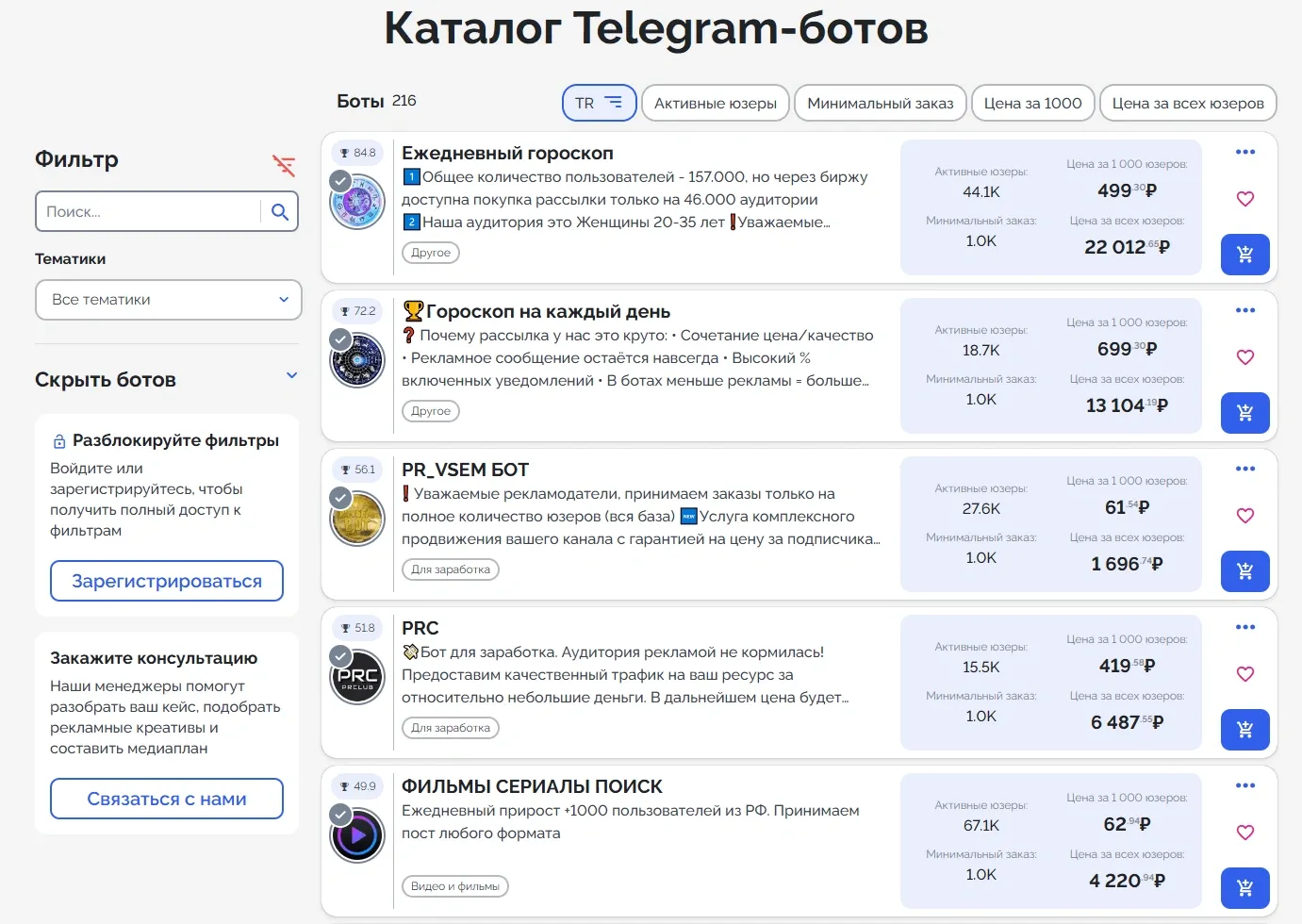Add Гороскоп на каждый день to cart
The width and height of the screenshot is (1302, 924).
[1245, 413]
